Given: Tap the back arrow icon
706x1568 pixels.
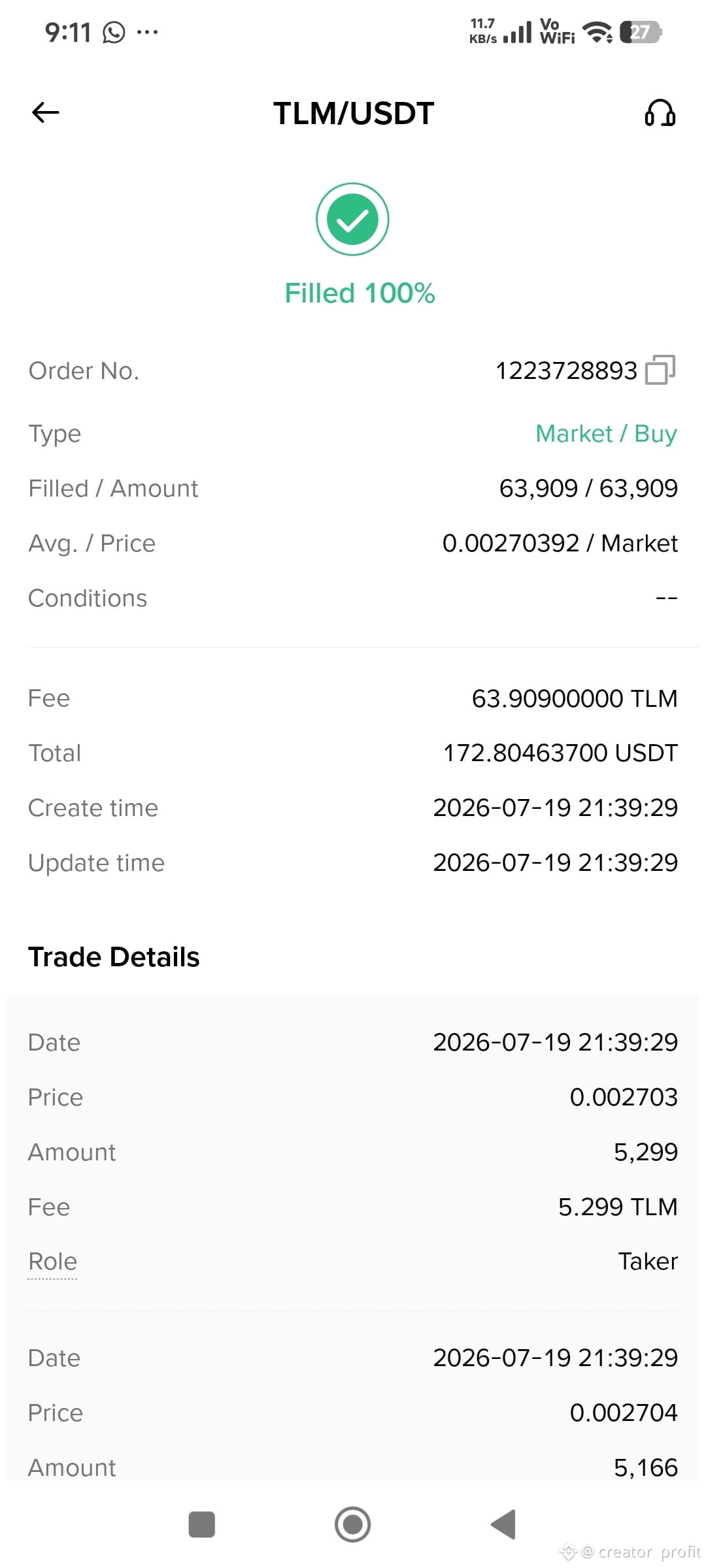Looking at the screenshot, I should (45, 112).
